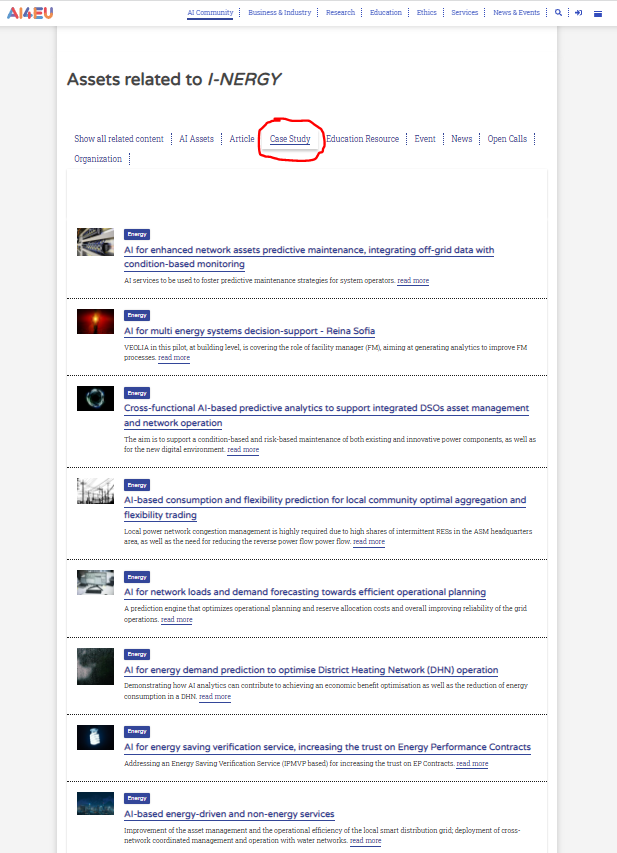Open Services menu item
The height and width of the screenshot is (853, 617).
pos(465,13)
